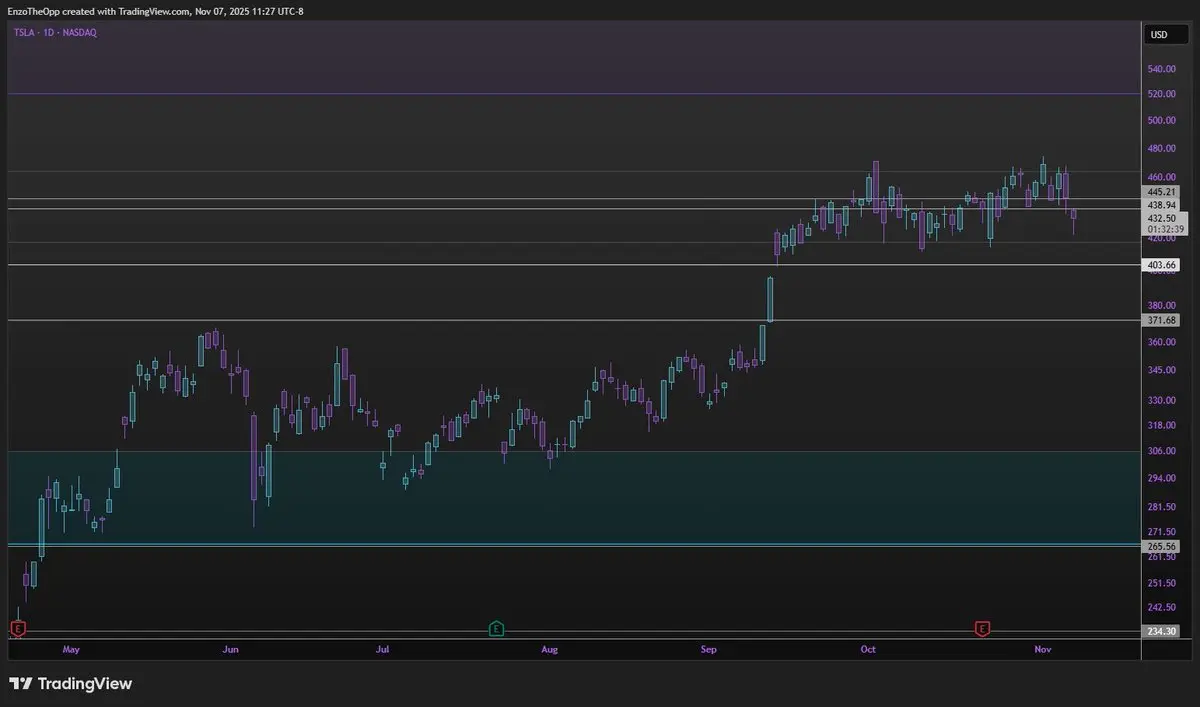Click the 281.50 price axis value
Viewport: 1200px width, 707px height.
tap(1161, 507)
